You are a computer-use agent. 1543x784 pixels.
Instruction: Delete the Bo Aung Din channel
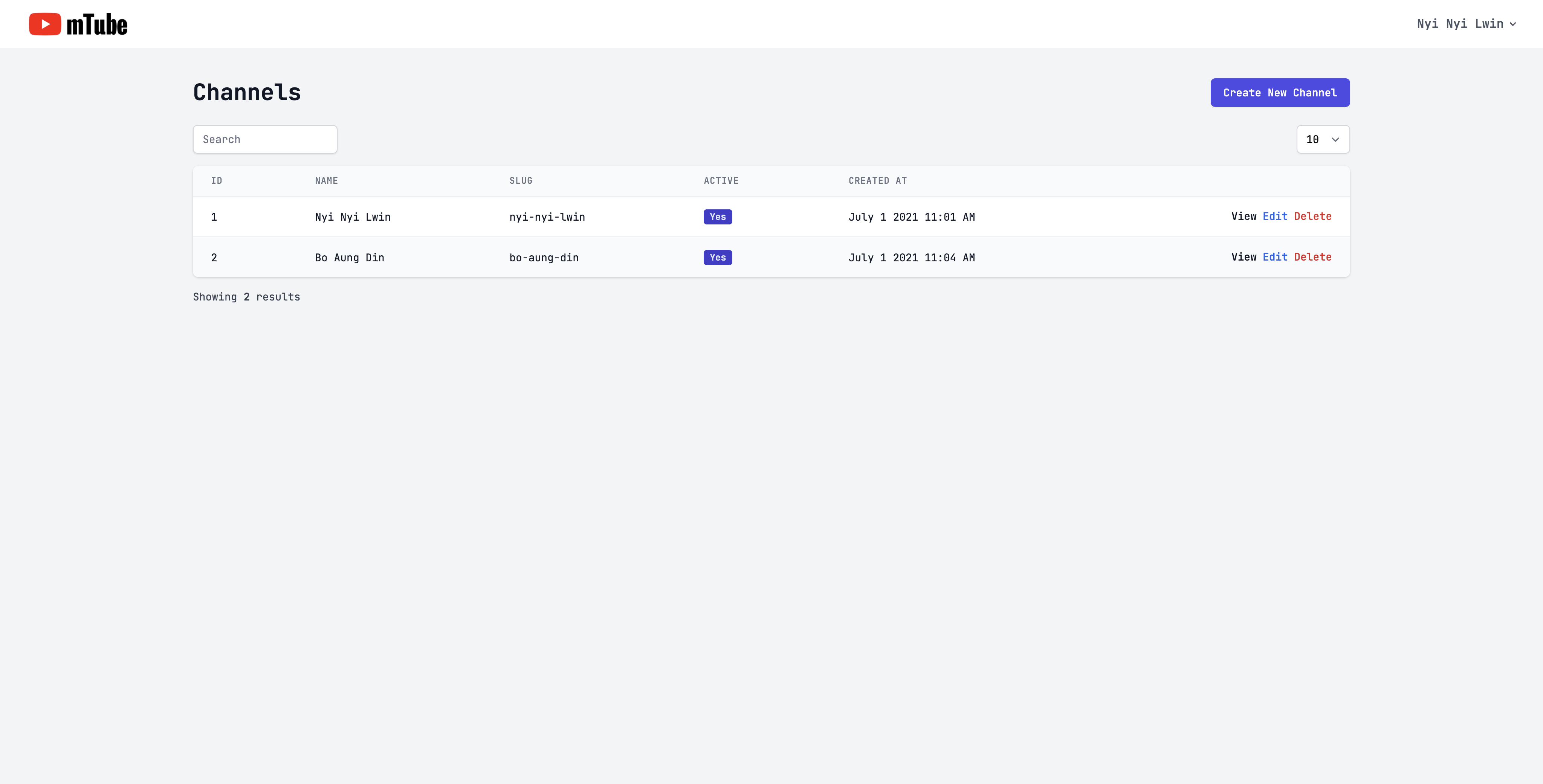[x=1312, y=257]
